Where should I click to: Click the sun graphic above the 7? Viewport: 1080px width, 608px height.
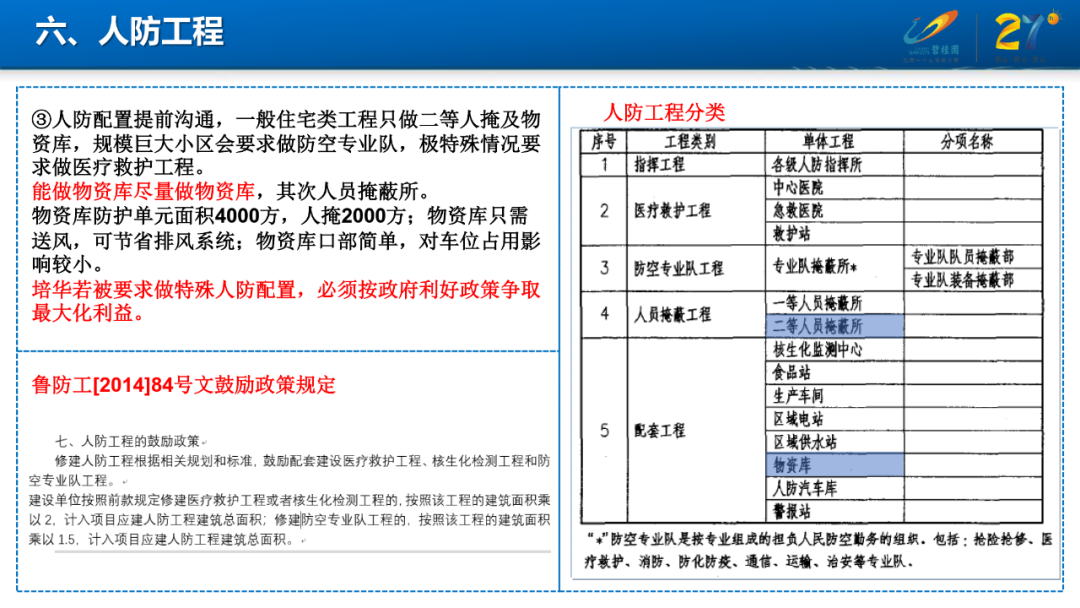click(x=1054, y=17)
